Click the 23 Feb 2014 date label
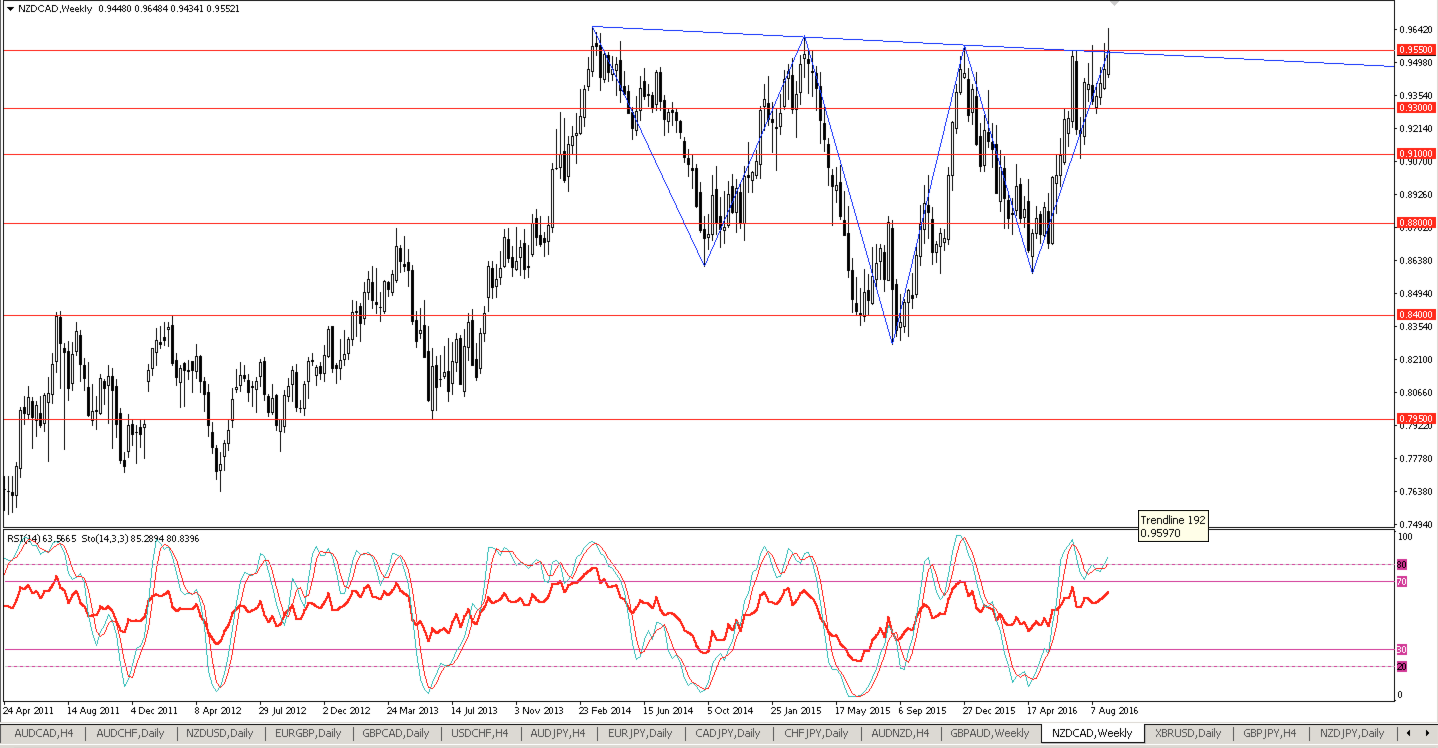This screenshot has height=748, width=1438. point(604,709)
